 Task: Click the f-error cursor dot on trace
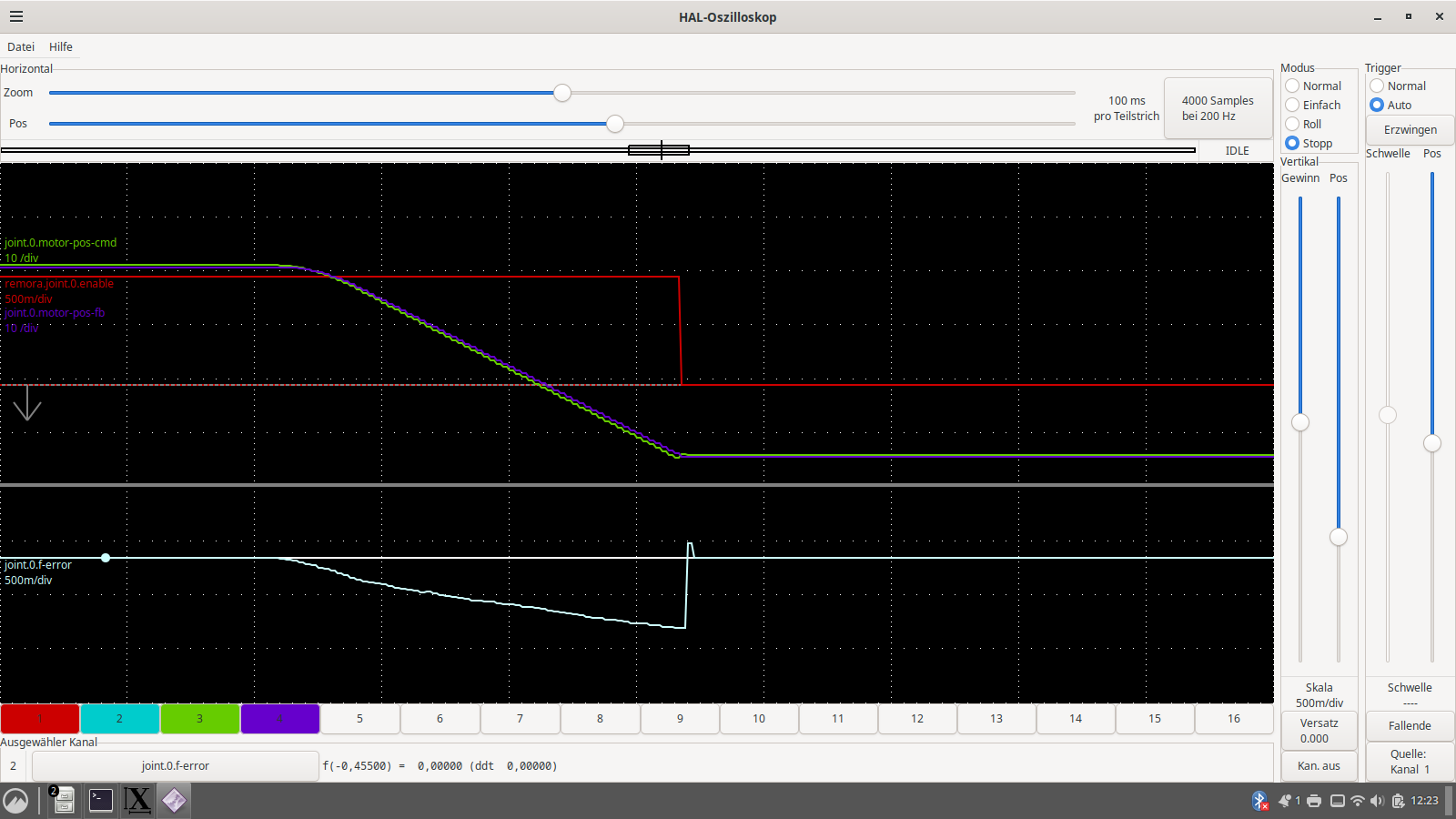106,557
